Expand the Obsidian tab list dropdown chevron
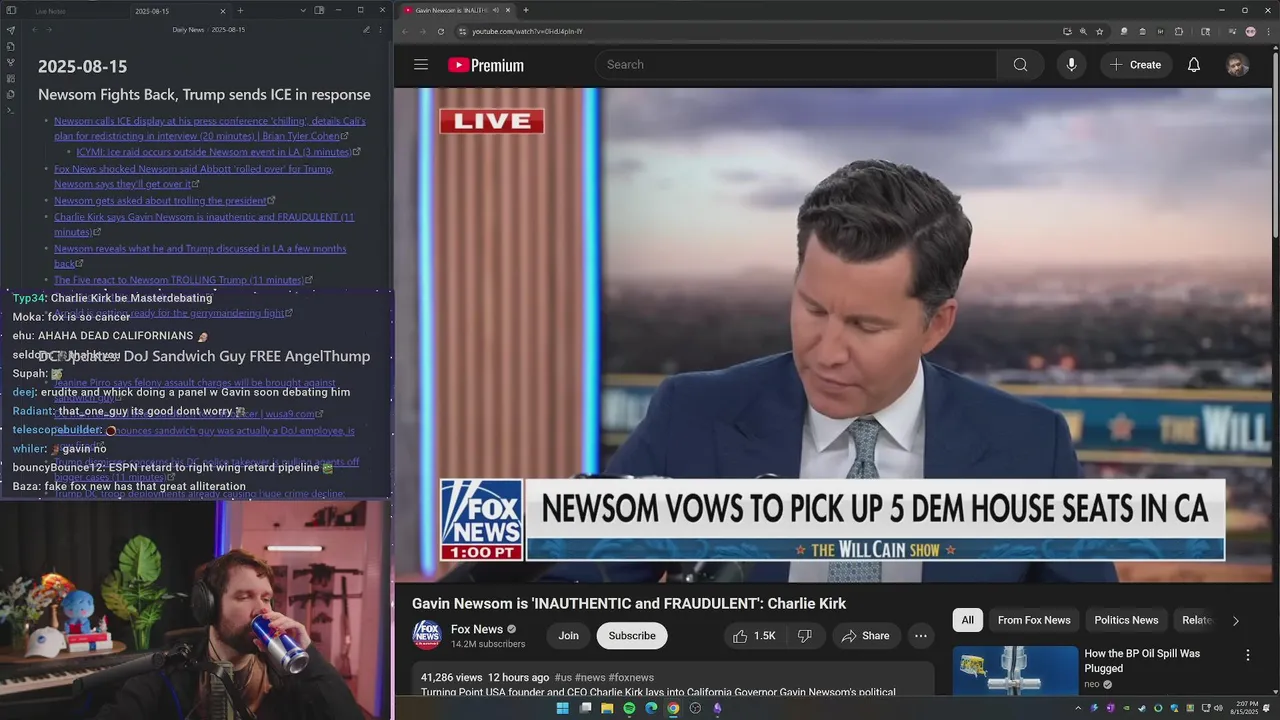Image resolution: width=1280 pixels, height=720 pixels. [303, 11]
